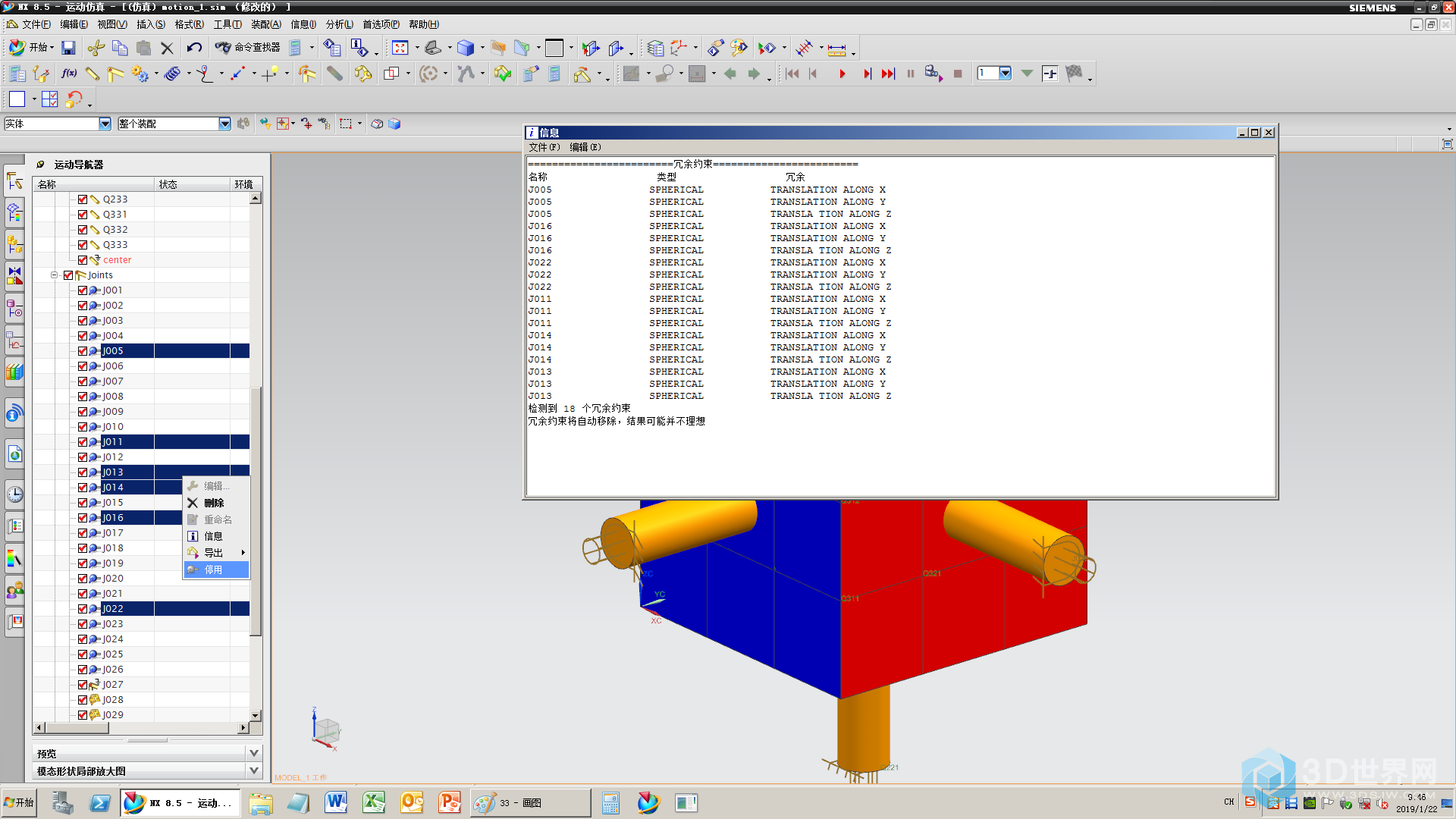The image size is (1456, 819).
Task: Open the 整个装配 scope dropdown
Action: pos(224,124)
